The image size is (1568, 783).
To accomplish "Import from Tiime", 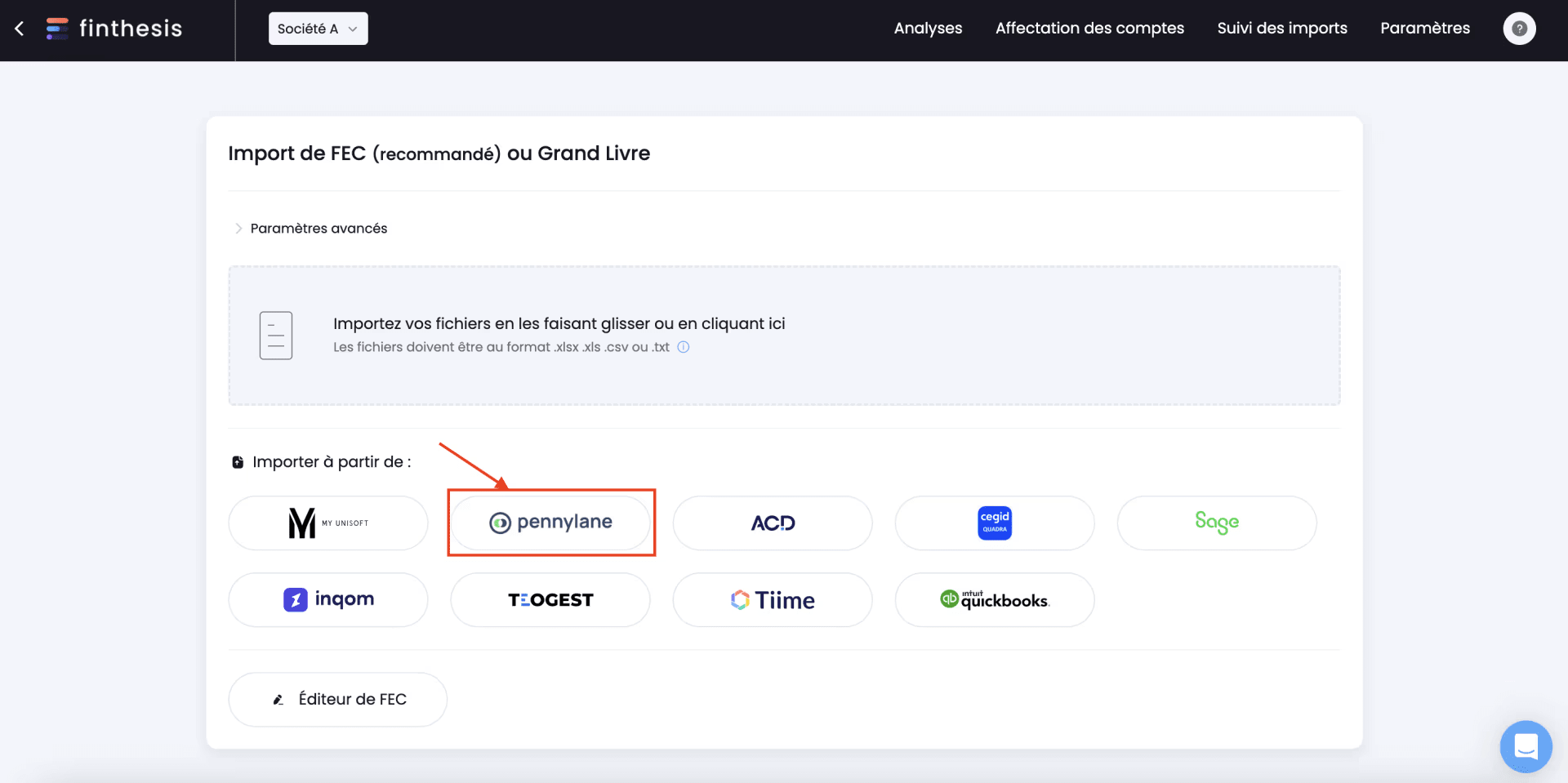I will tap(773, 600).
